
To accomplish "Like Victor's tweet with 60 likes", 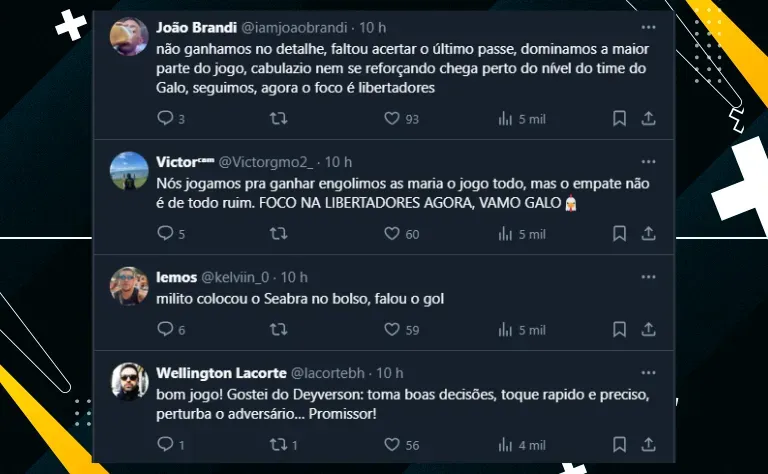I will tap(392, 233).
